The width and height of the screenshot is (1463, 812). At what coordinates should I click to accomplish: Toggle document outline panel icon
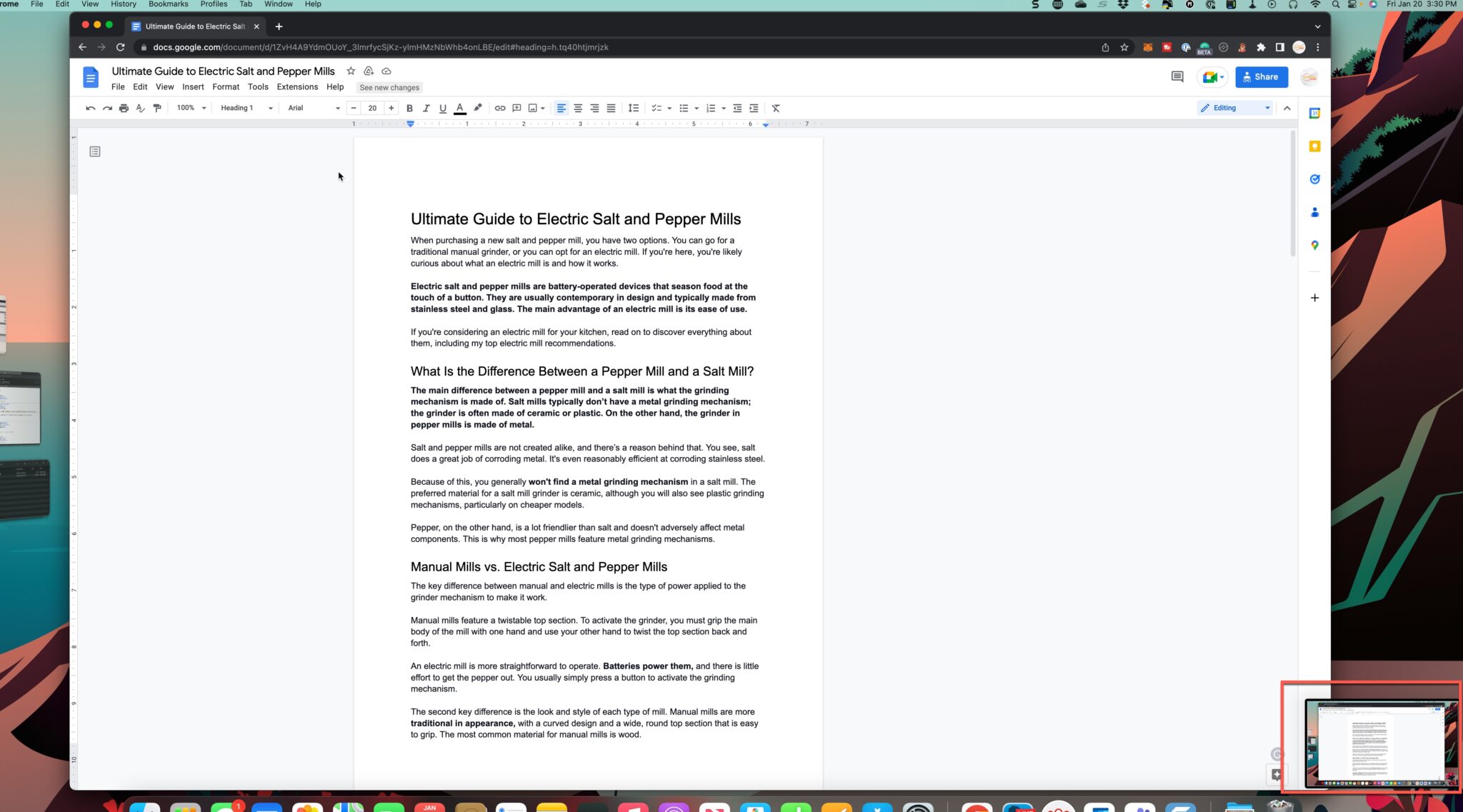[x=95, y=151]
